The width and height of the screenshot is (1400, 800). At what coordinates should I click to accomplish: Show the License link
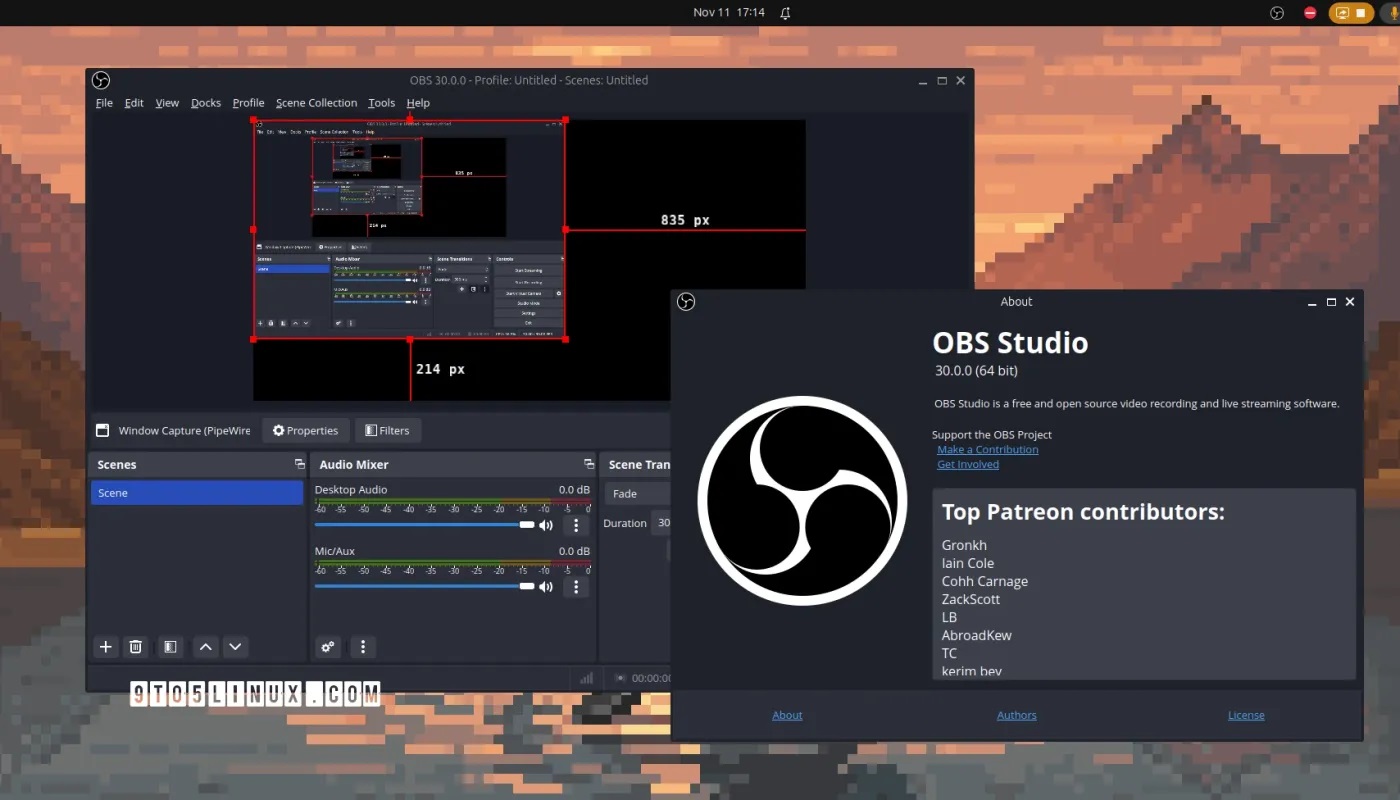(x=1246, y=715)
